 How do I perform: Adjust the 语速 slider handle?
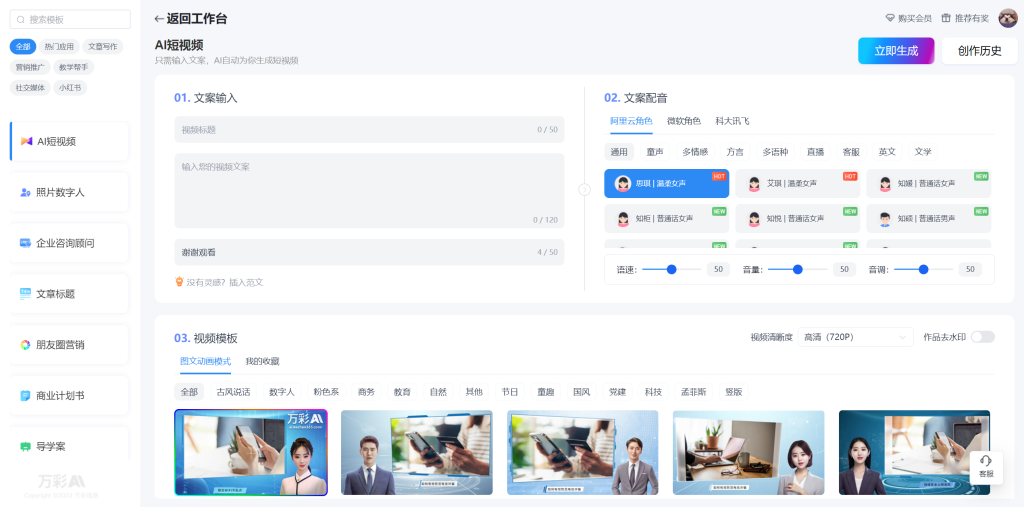(671, 269)
